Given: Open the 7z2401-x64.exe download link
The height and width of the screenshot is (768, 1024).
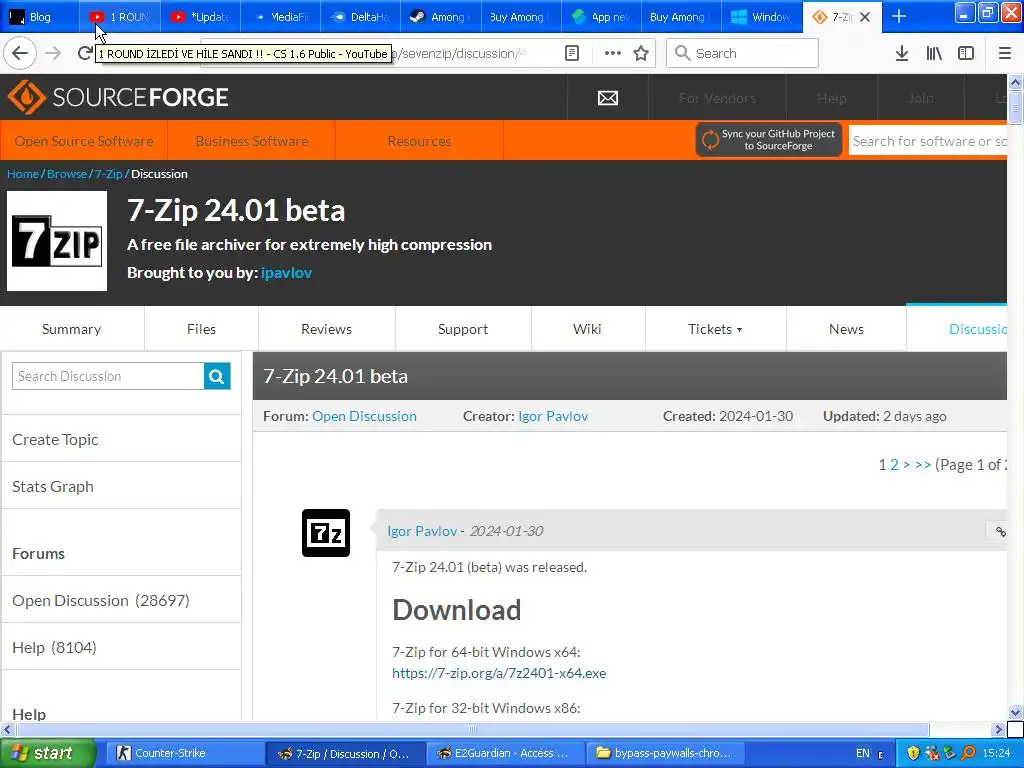Looking at the screenshot, I should 499,673.
